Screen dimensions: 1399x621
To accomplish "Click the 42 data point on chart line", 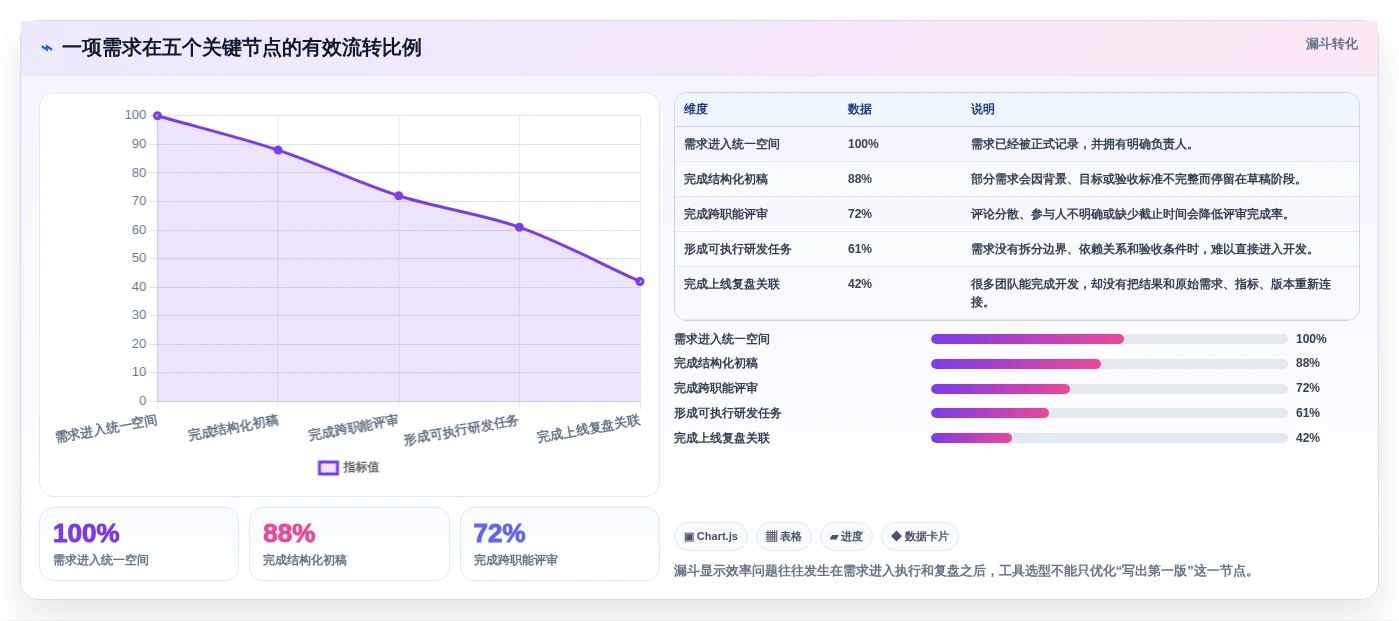I will (x=640, y=281).
